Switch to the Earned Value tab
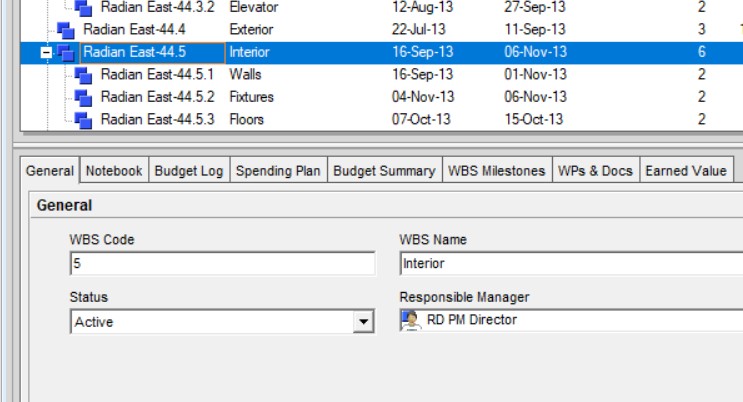Screen dimensions: 743x402 (x=686, y=171)
